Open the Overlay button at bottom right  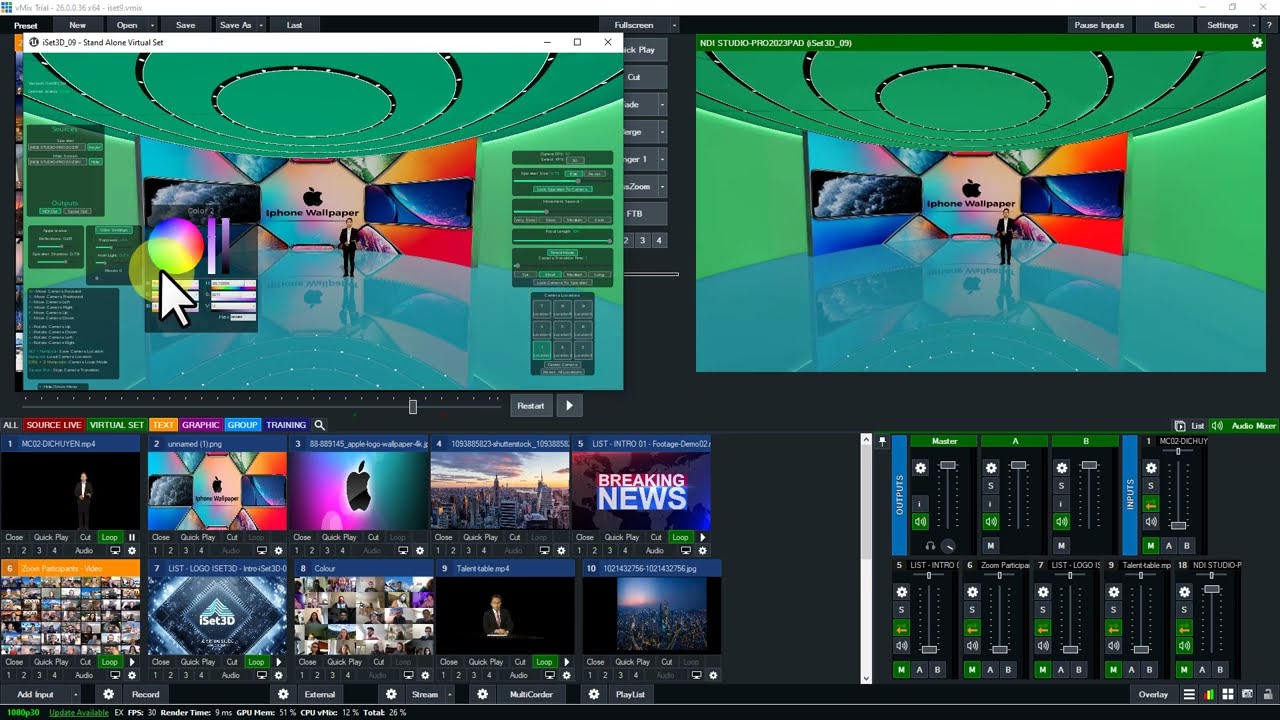click(x=1153, y=694)
